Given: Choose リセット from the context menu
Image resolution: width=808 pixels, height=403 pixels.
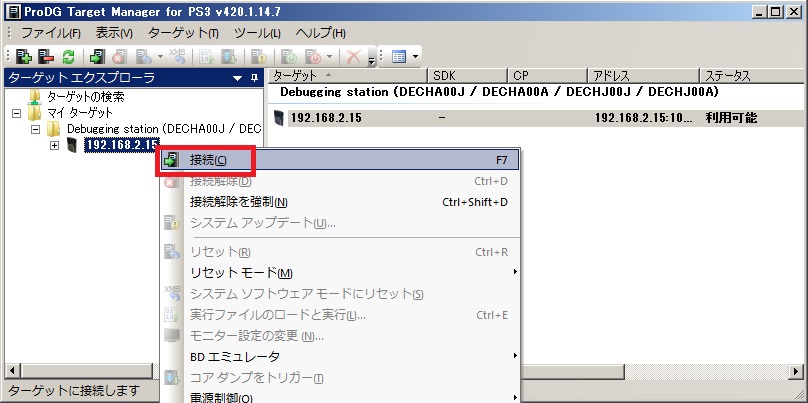Looking at the screenshot, I should pos(340,252).
